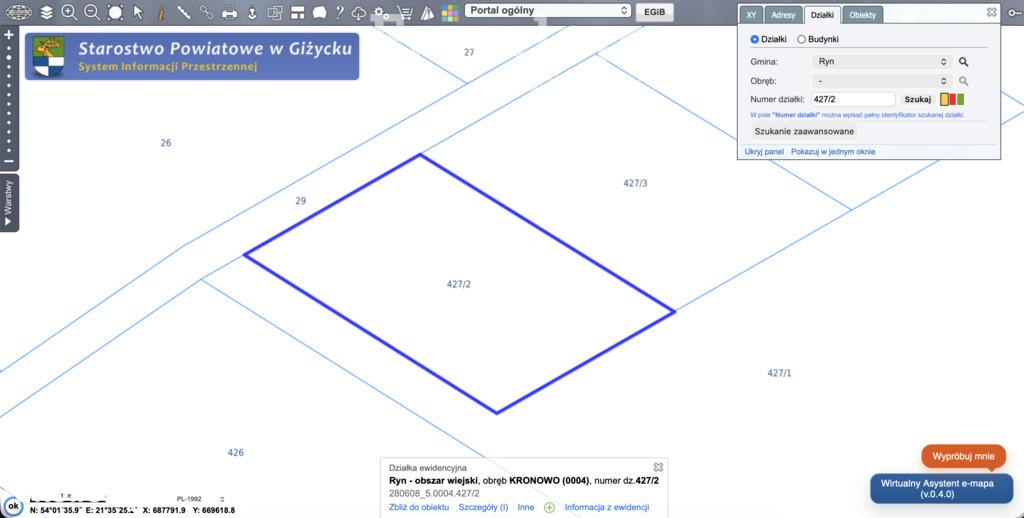The height and width of the screenshot is (518, 1024).
Task: Click the highlight color swatch beside Szukaj
Action: [x=952, y=99]
